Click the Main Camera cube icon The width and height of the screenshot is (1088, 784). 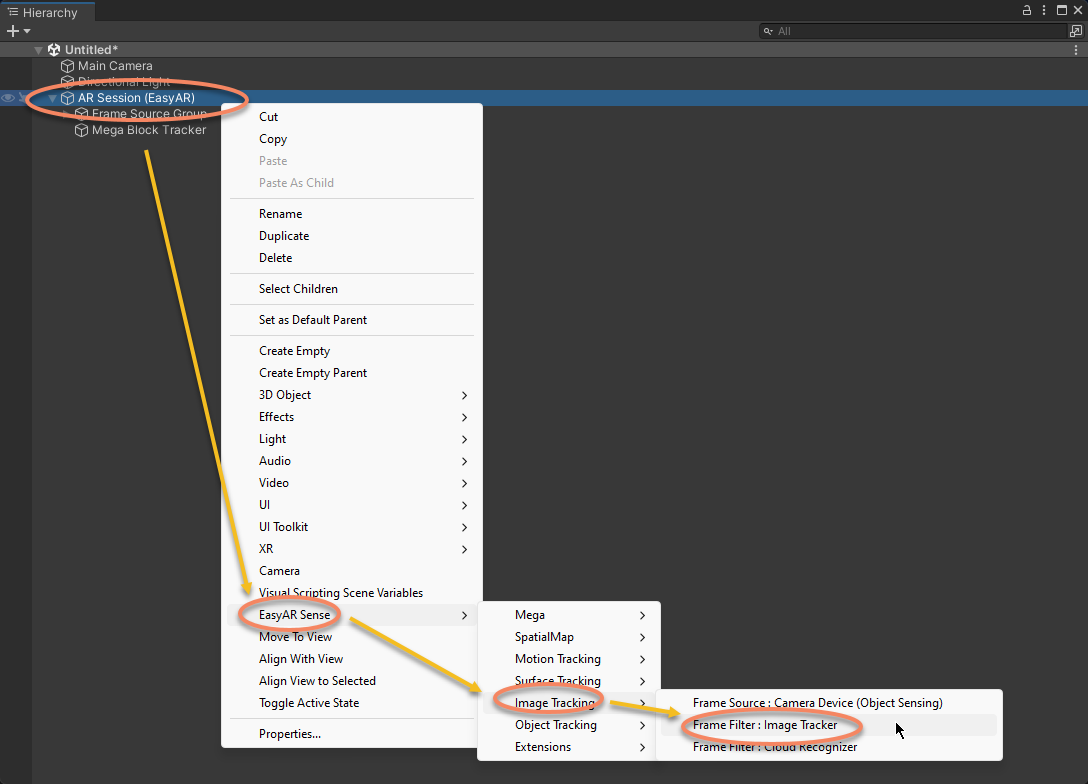(68, 66)
